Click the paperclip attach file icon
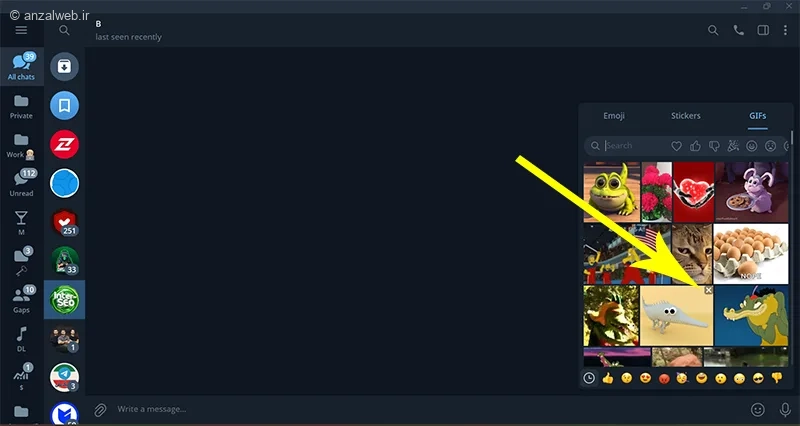Screen dimensions: 800x426 pyautogui.click(x=100, y=409)
